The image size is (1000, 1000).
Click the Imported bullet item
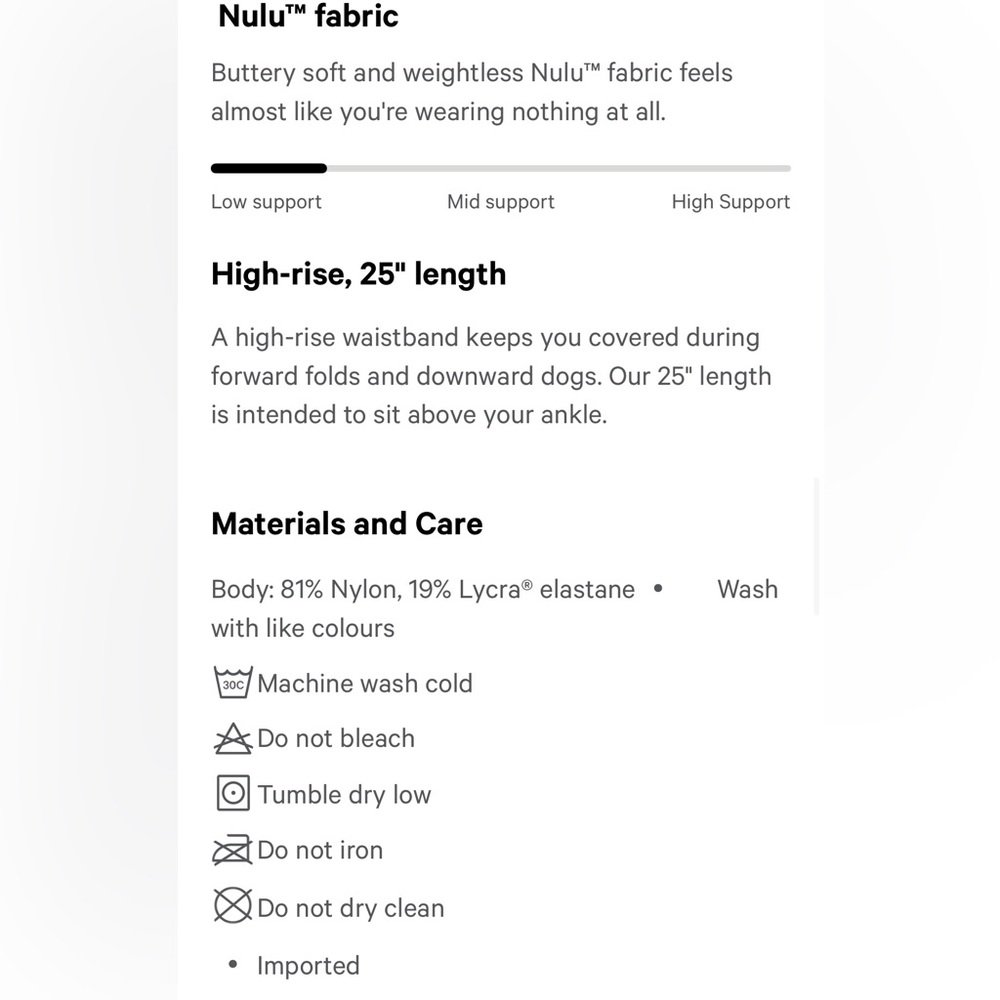point(295,966)
